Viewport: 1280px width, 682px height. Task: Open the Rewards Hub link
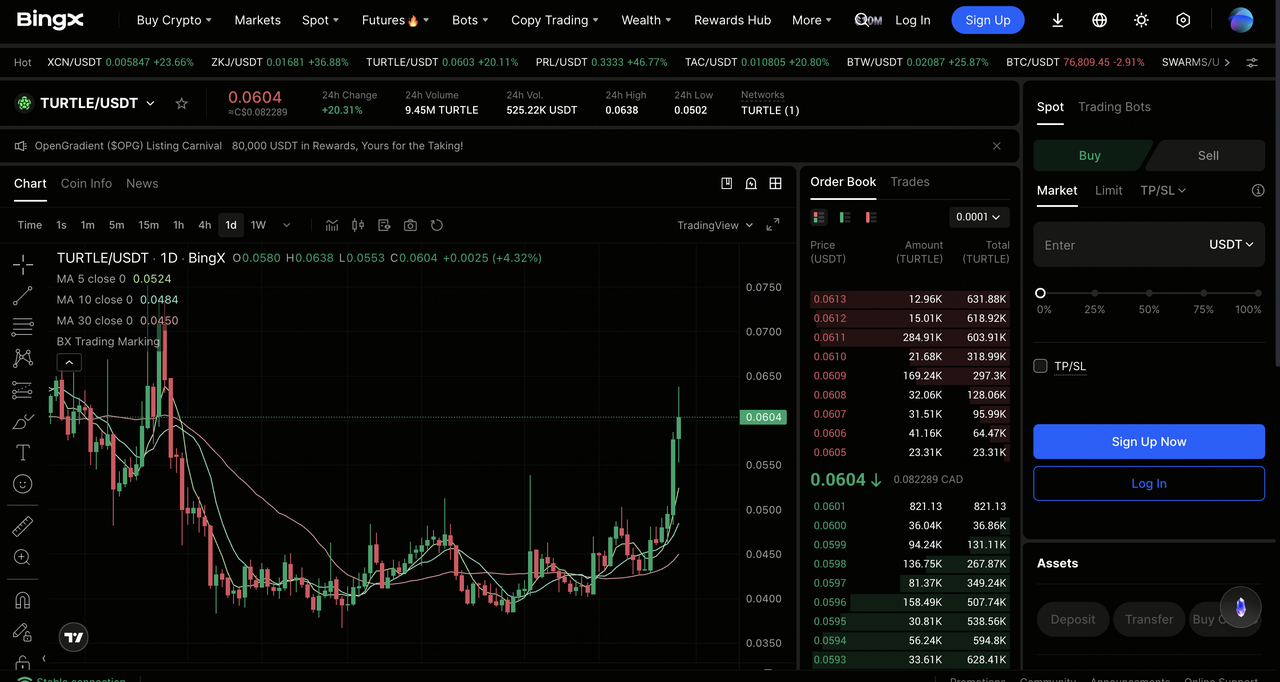tap(732, 20)
